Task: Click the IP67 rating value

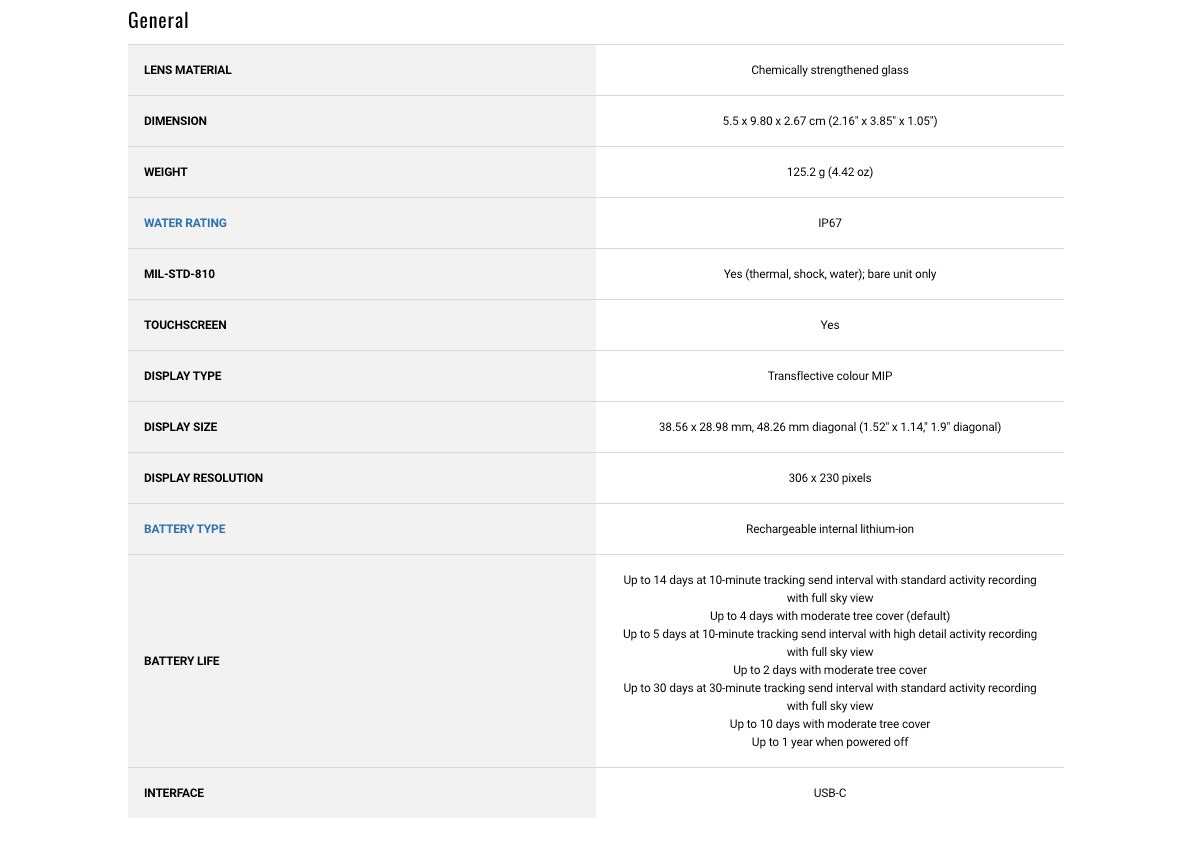Action: point(829,223)
